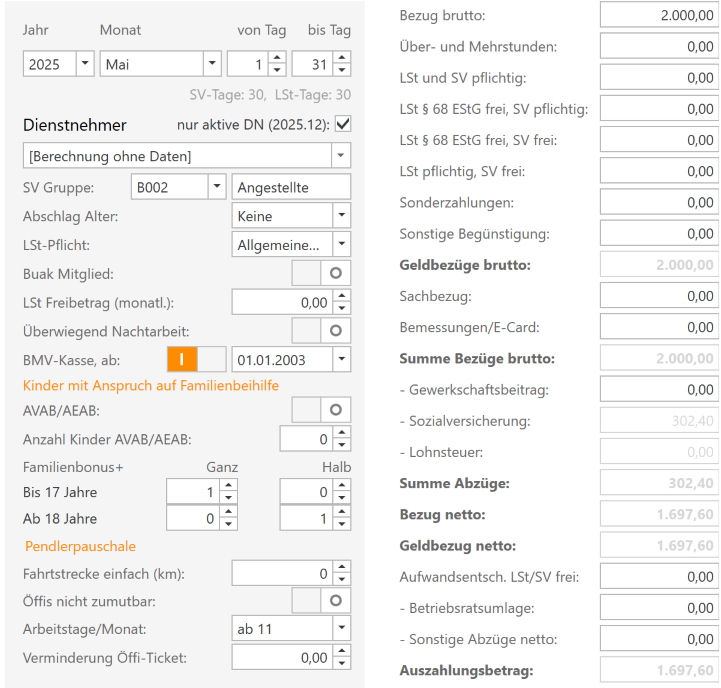Decrease Verminderung Öffi-Ticket amount
This screenshot has height=688, width=721.
(342, 663)
